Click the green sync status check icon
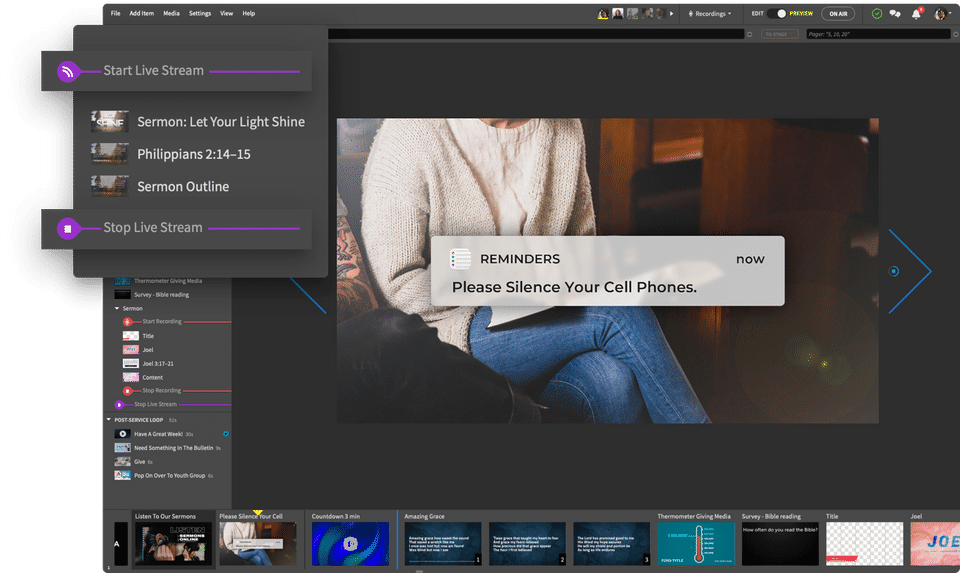The height and width of the screenshot is (573, 960). click(877, 13)
